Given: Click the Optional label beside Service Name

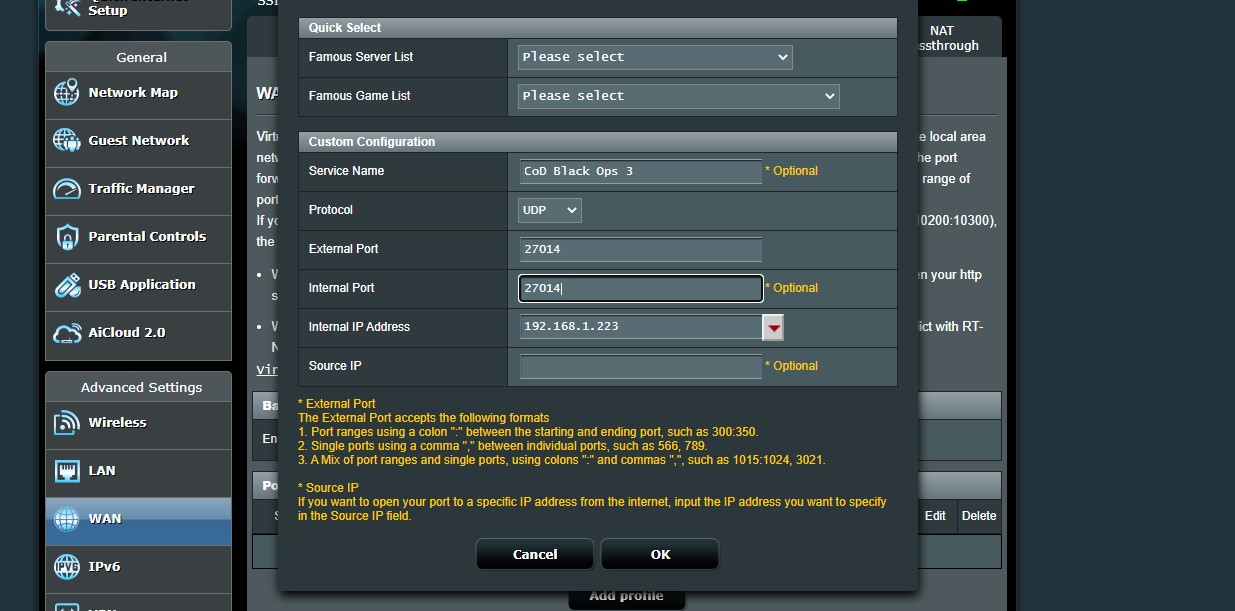Looking at the screenshot, I should coord(792,171).
